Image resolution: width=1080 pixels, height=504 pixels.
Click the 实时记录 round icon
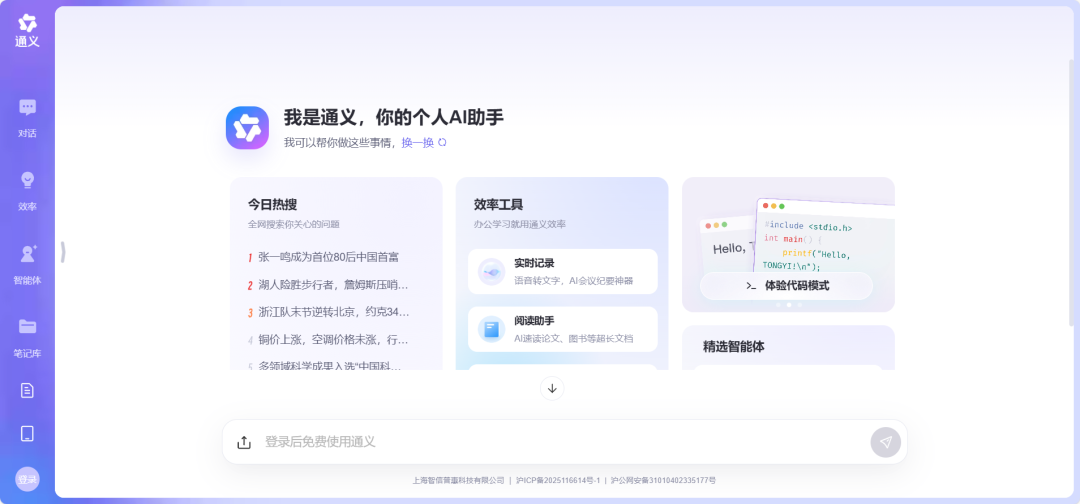tap(491, 272)
